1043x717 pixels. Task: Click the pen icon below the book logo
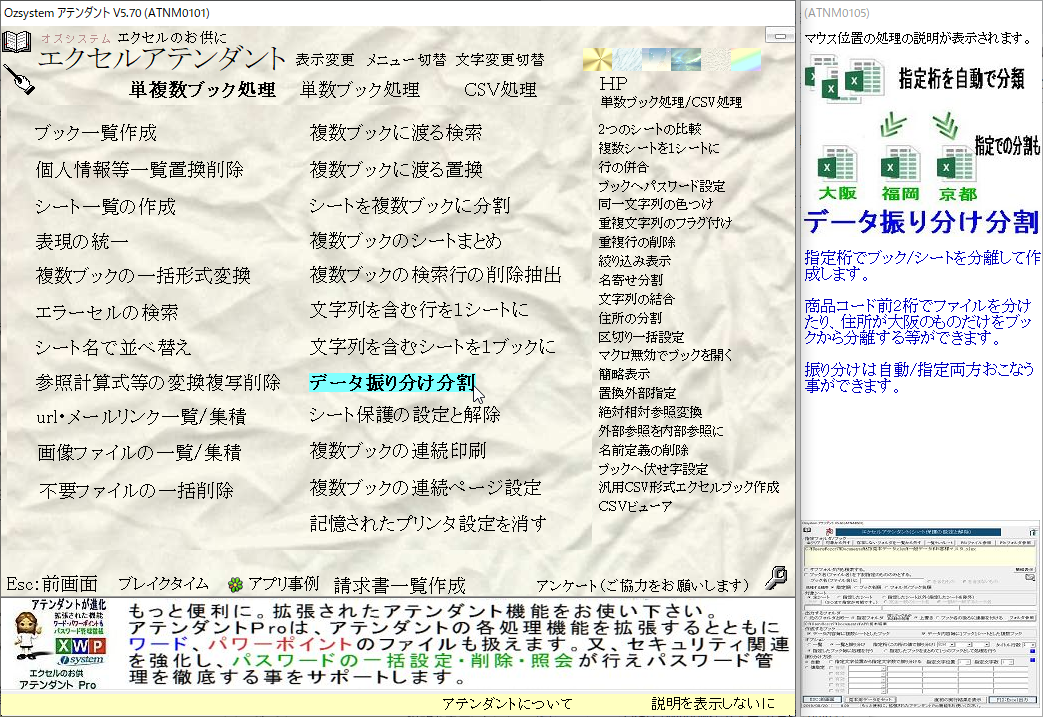[x=20, y=80]
